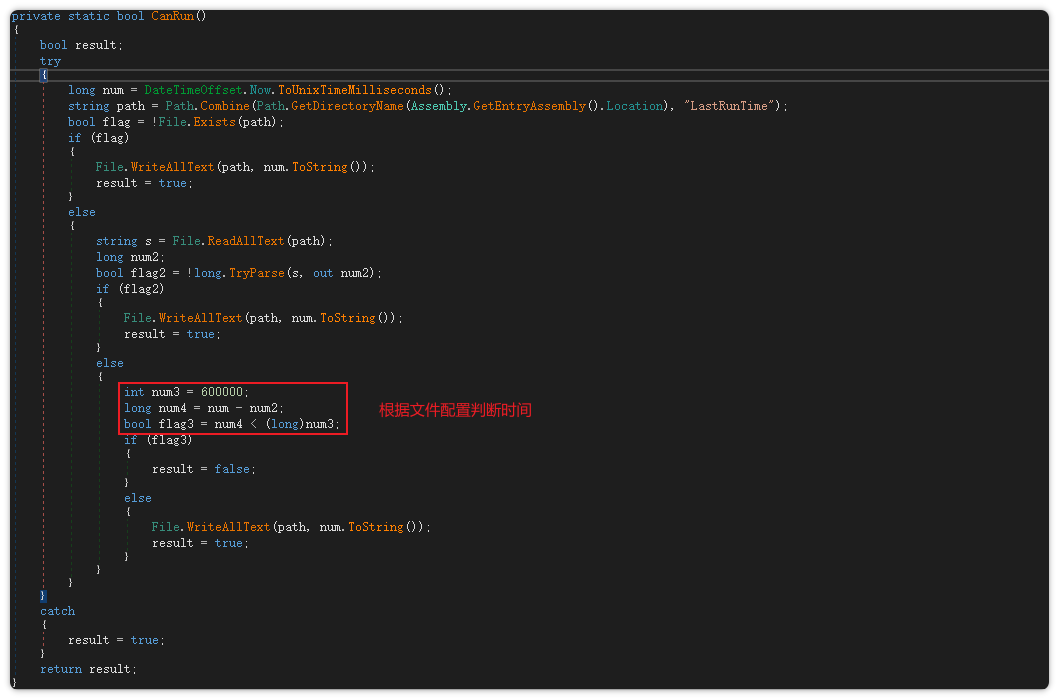Click the CanRun method name

click(171, 16)
